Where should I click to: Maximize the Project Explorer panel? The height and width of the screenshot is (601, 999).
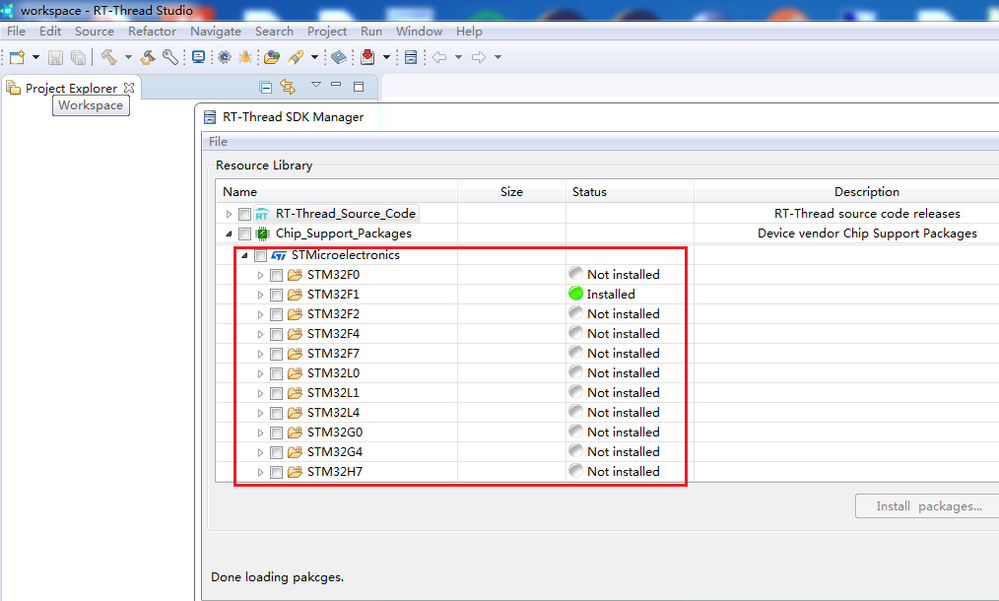359,87
